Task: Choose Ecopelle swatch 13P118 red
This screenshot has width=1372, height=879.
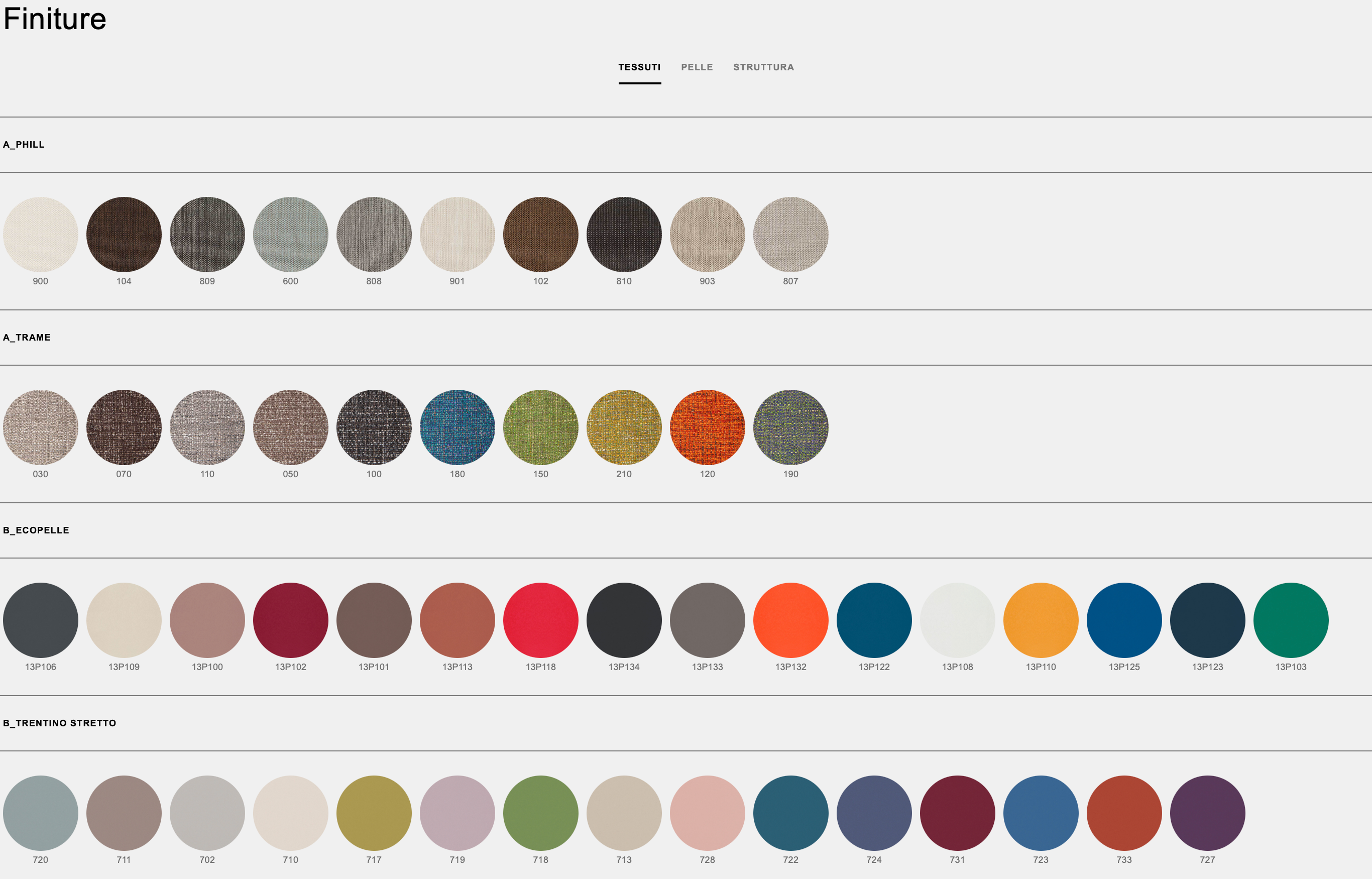Action: pos(540,620)
